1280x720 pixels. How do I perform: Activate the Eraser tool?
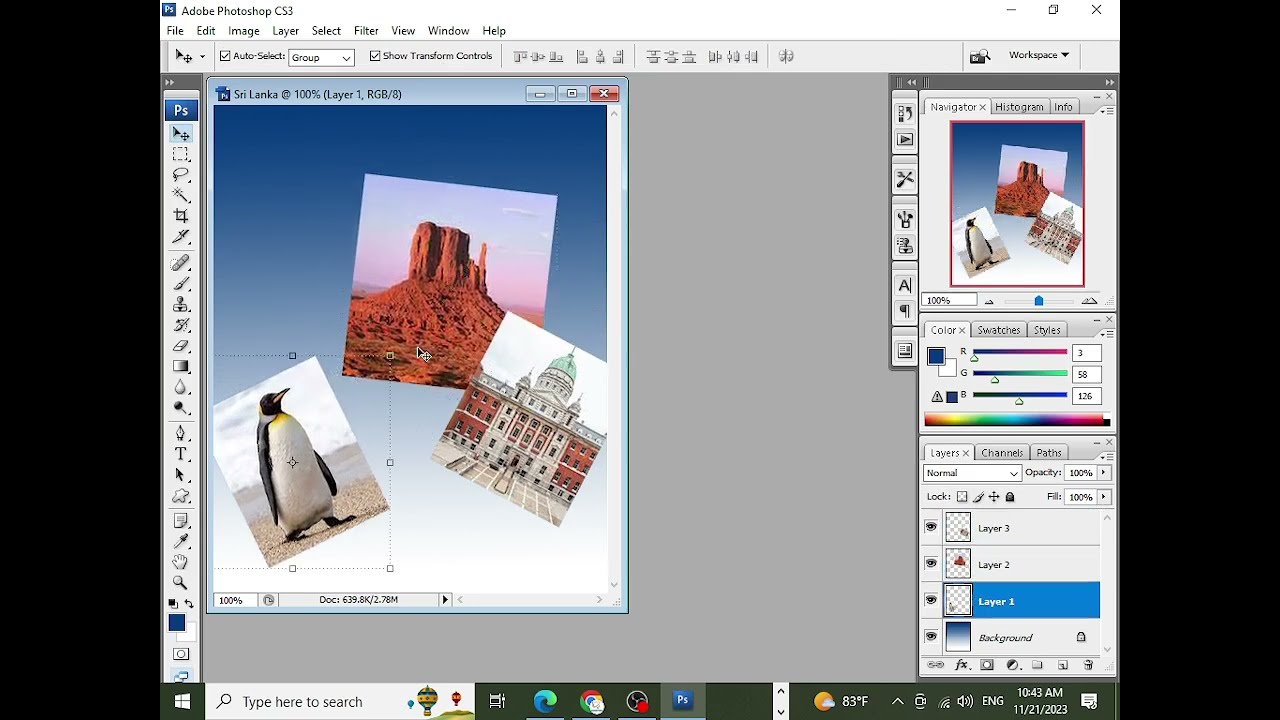(181, 346)
